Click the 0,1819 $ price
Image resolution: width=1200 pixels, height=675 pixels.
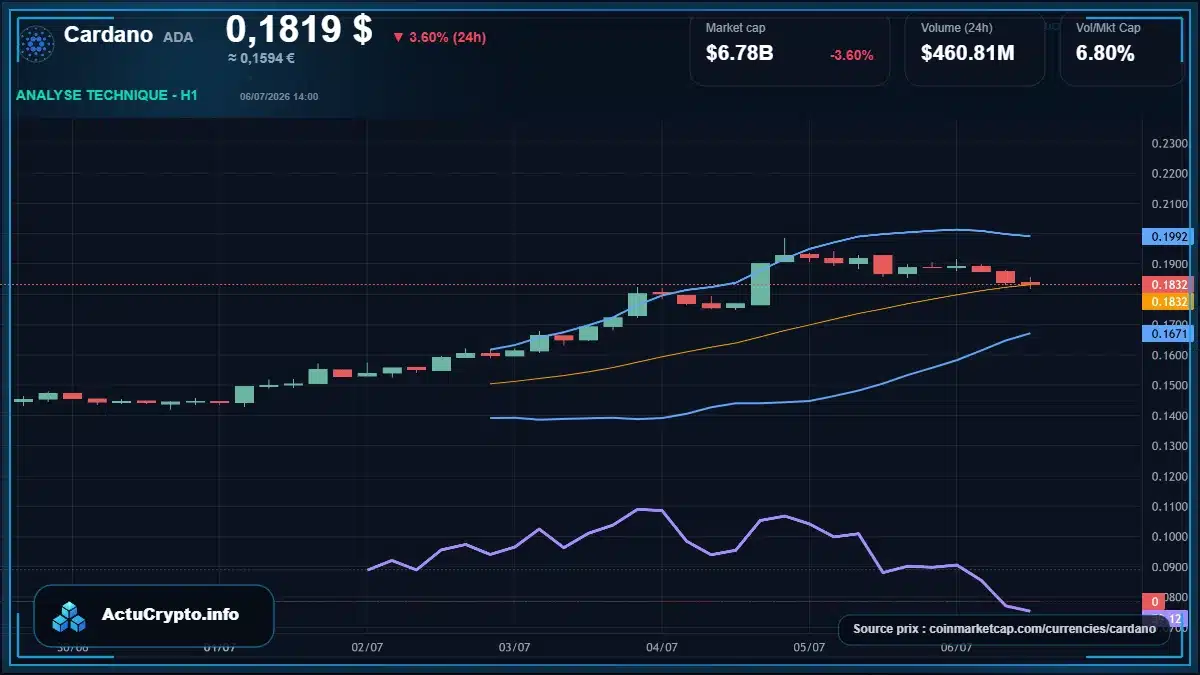coord(299,29)
